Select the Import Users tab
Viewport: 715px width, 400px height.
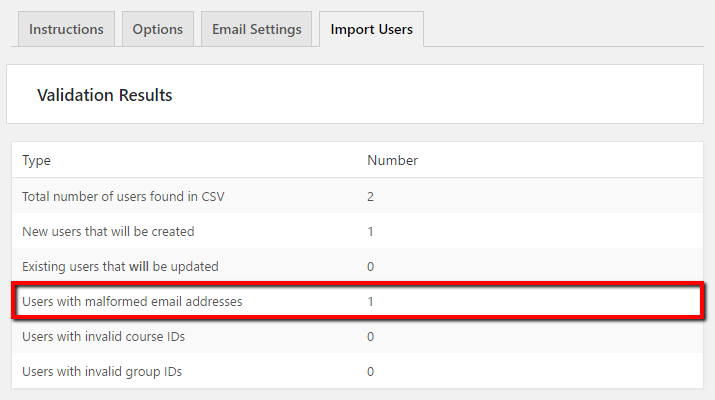click(x=371, y=29)
